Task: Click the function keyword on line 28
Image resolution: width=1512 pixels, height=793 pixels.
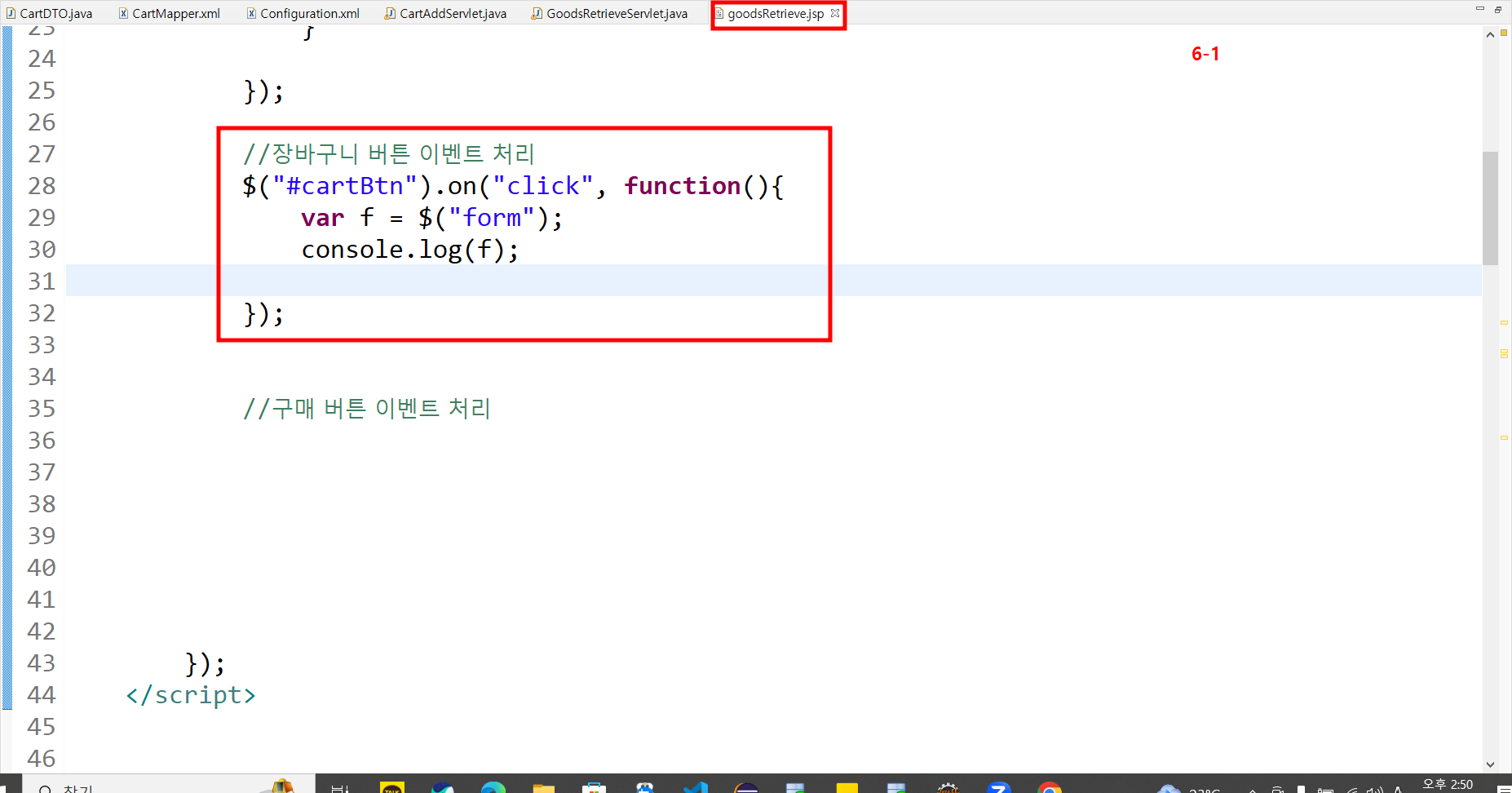Action: pyautogui.click(x=683, y=186)
